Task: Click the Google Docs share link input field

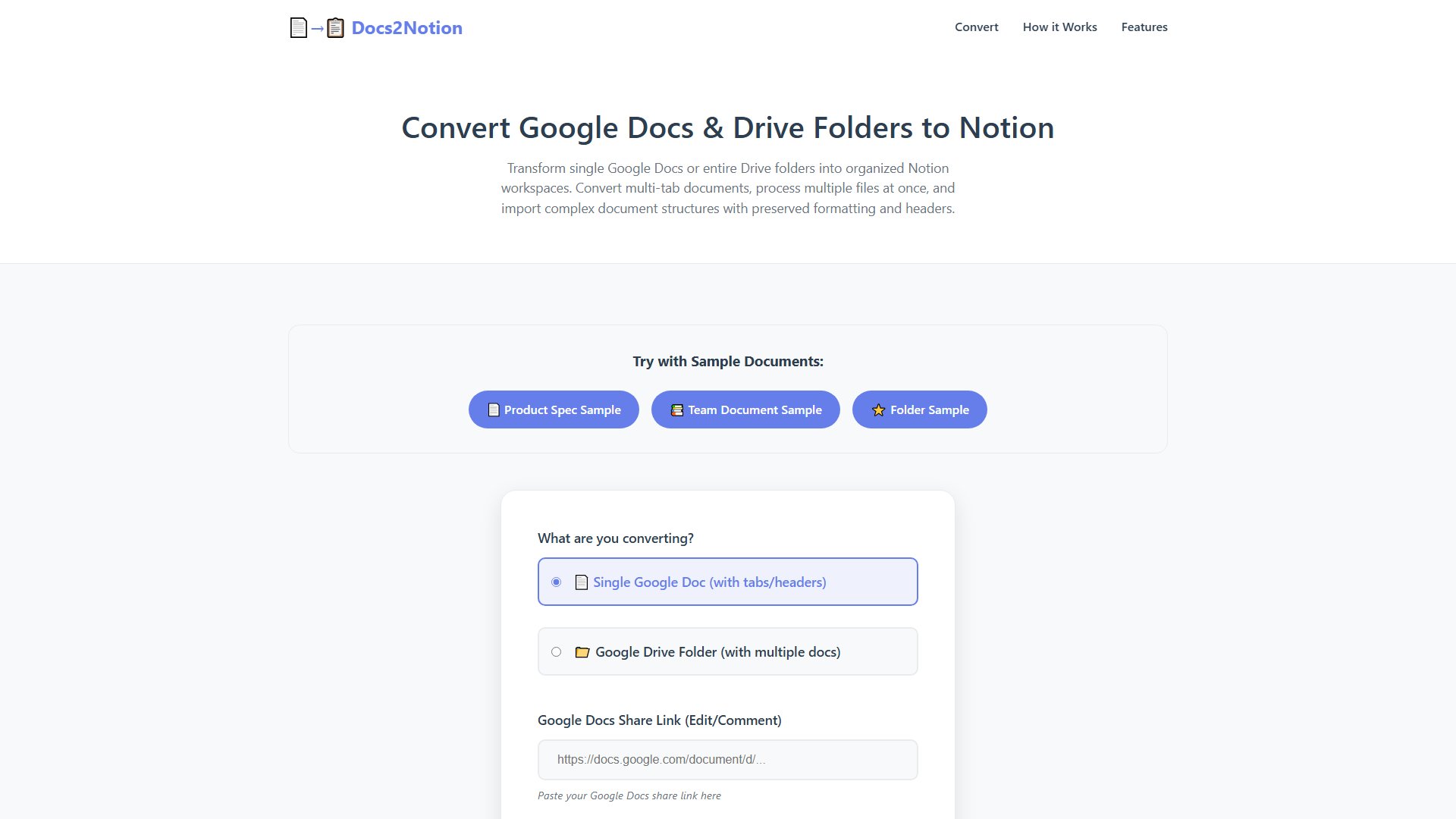Action: click(x=728, y=760)
